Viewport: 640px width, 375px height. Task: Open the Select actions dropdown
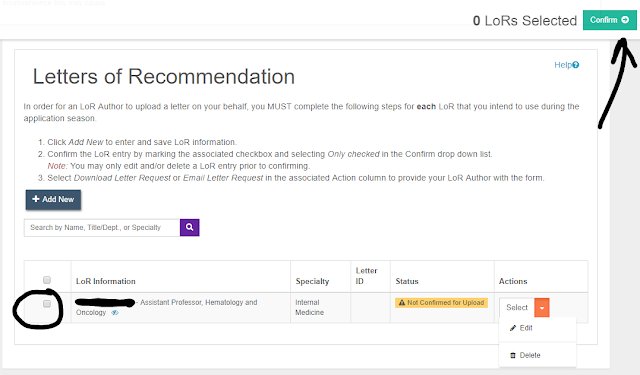(517, 308)
